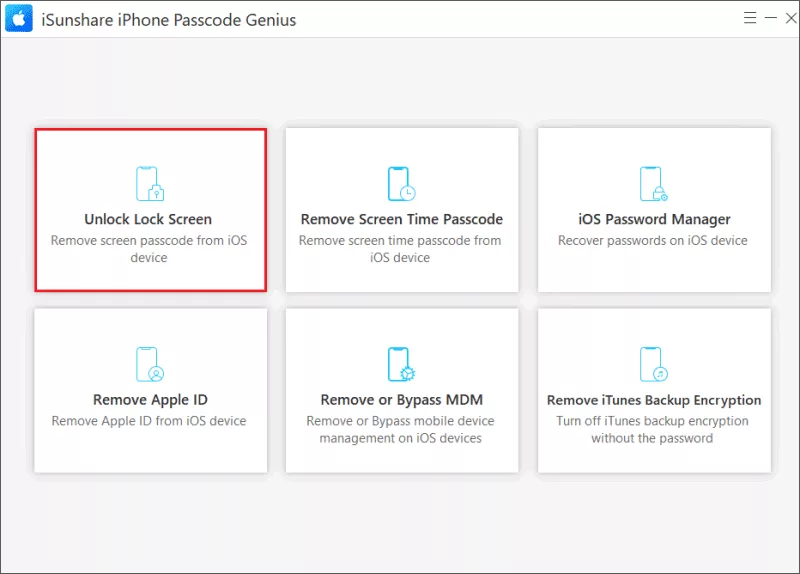The height and width of the screenshot is (574, 800).
Task: Click the Unlock Lock Screen phone-lock icon
Action: (150, 184)
